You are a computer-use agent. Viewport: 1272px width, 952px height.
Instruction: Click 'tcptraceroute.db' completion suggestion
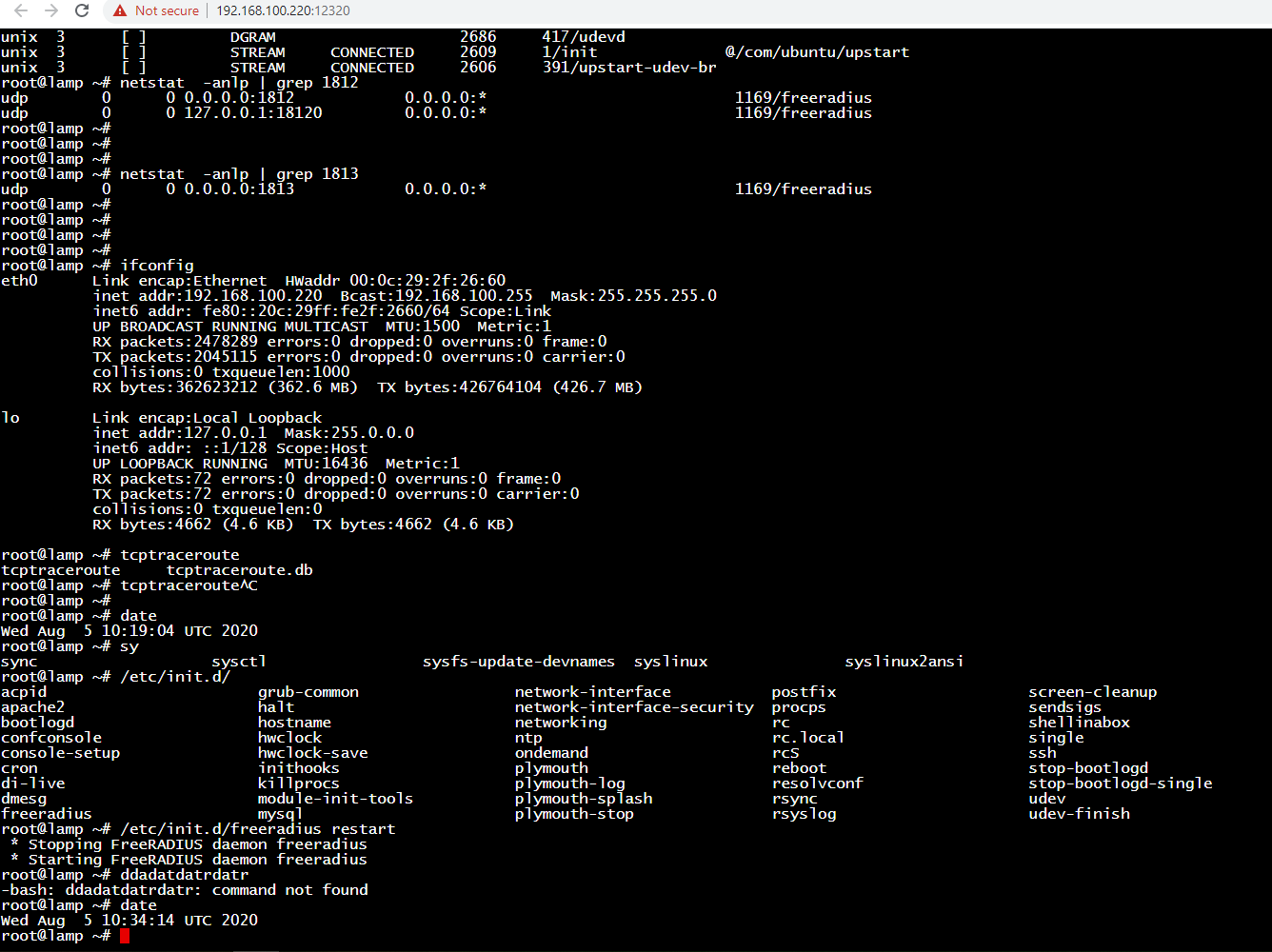[239, 570]
